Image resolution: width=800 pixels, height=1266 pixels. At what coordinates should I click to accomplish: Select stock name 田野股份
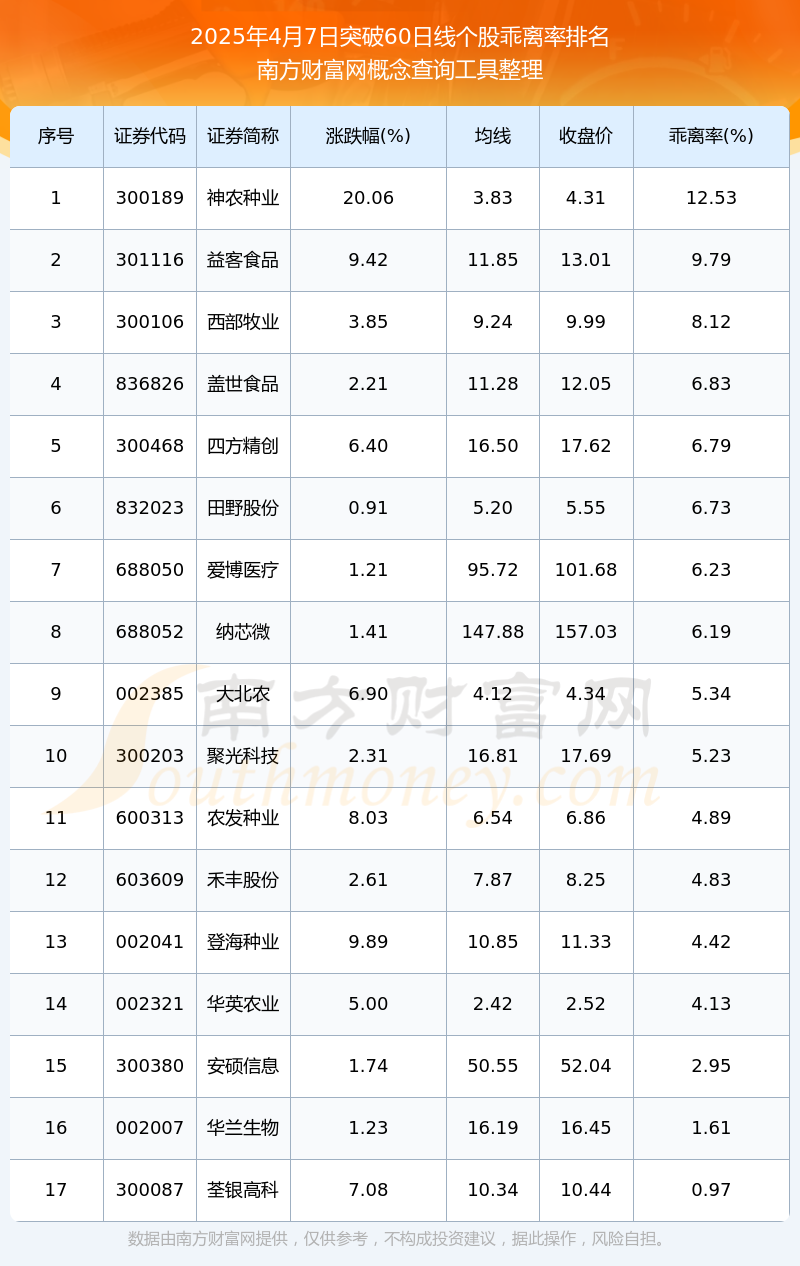(x=243, y=508)
